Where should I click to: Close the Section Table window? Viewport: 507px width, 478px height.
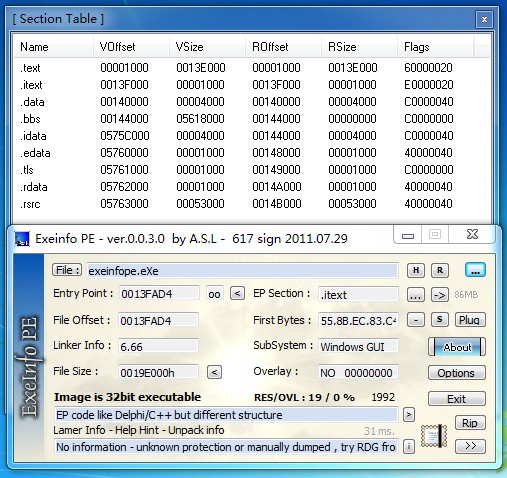[x=484, y=20]
